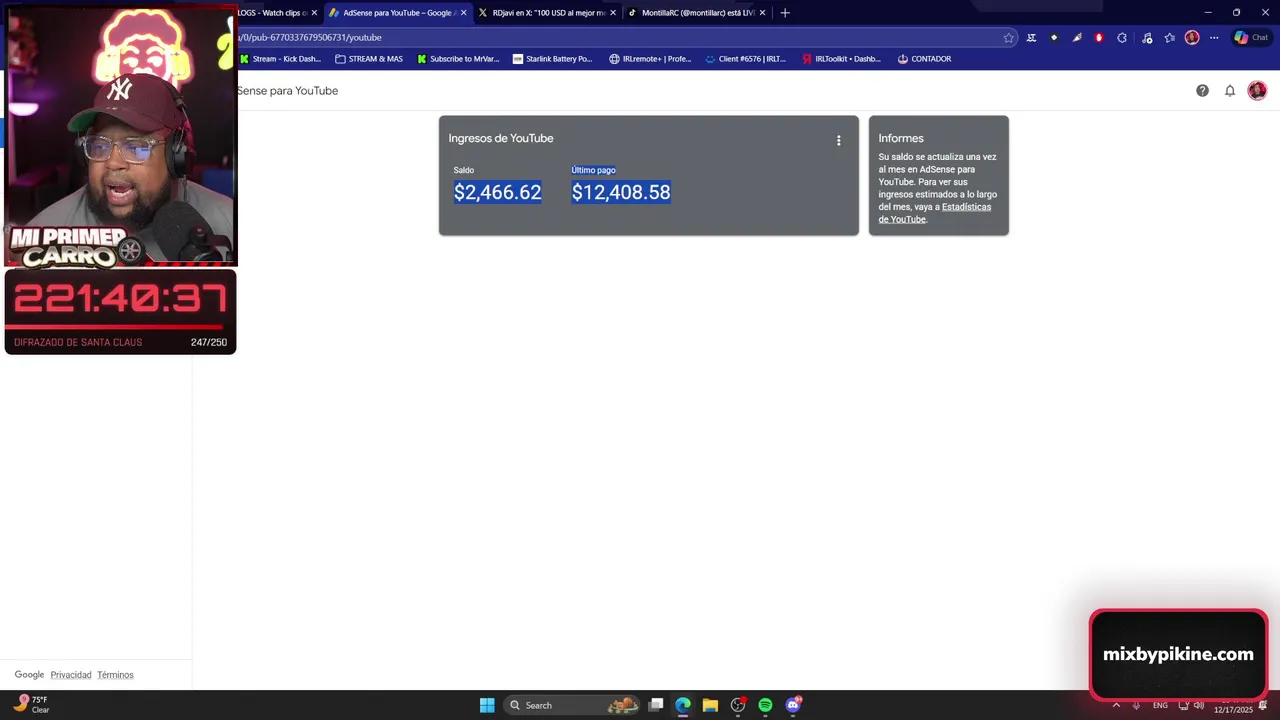
Task: Select the $2,466.62 balance amount
Action: pos(498,192)
